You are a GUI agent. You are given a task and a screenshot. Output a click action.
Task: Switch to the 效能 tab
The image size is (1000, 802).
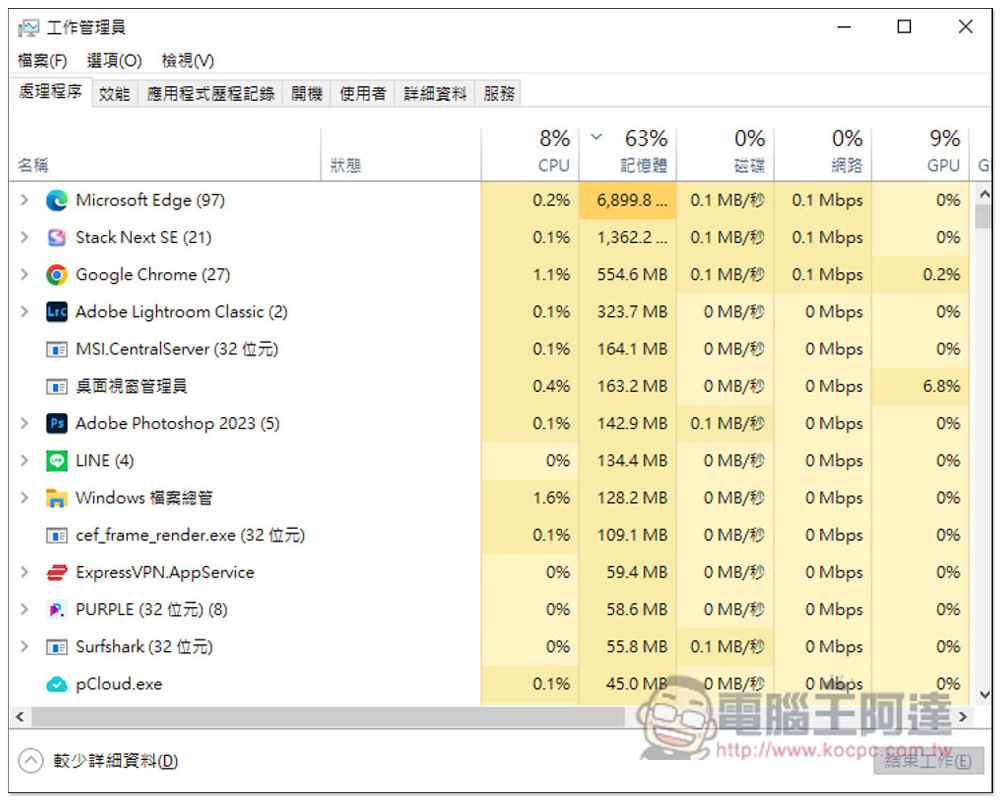pos(115,94)
